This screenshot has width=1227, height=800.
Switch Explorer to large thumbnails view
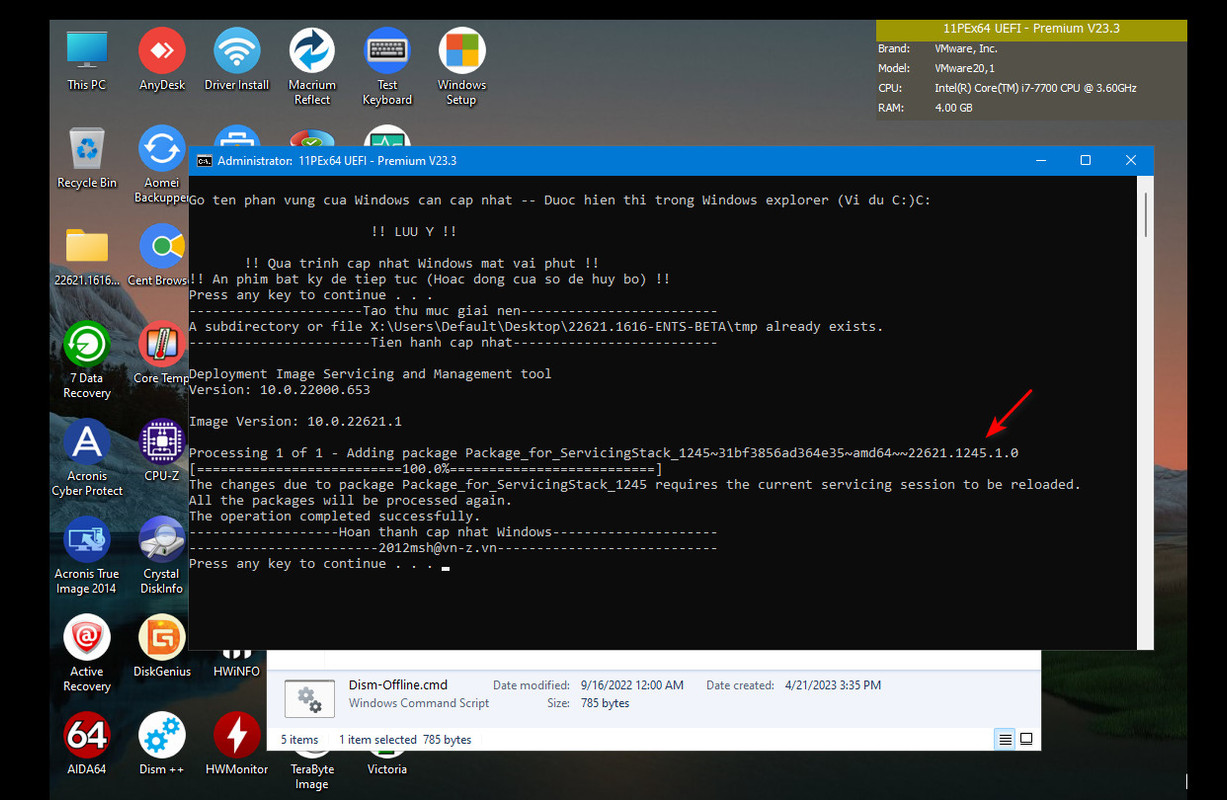pyautogui.click(x=1026, y=740)
